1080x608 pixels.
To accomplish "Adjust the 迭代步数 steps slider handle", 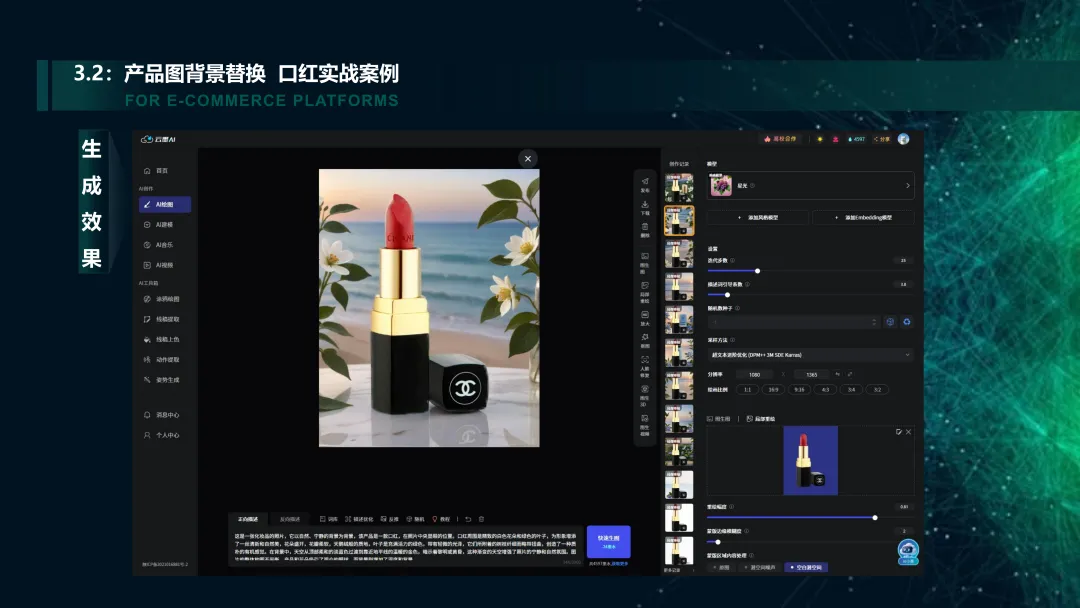I will pyautogui.click(x=757, y=271).
